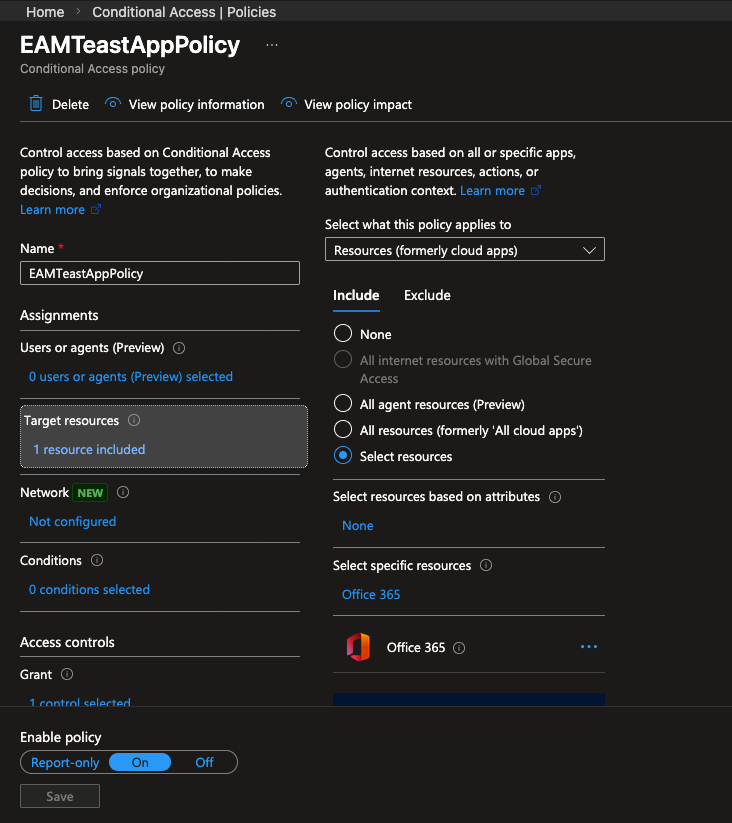
Task: Switch to the Exclude tab
Action: point(427,296)
